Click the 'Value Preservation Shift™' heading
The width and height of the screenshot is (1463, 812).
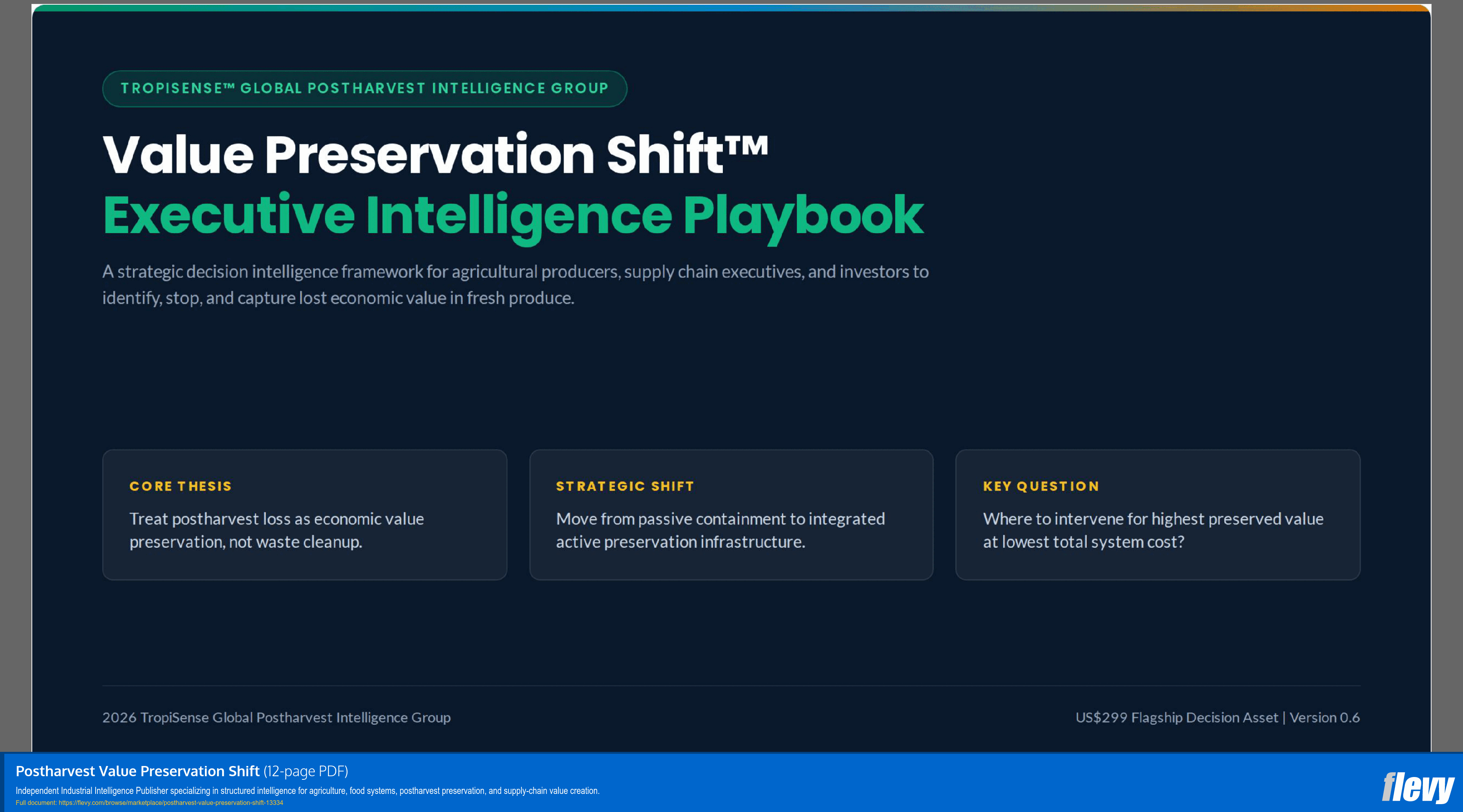(435, 153)
